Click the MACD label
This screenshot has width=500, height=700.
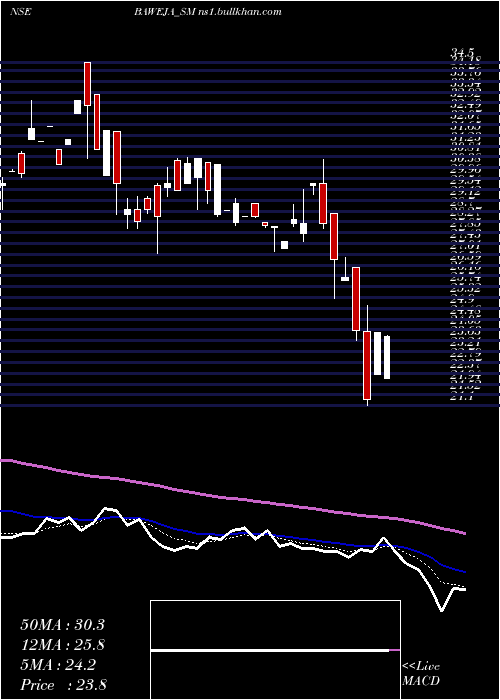point(421,681)
